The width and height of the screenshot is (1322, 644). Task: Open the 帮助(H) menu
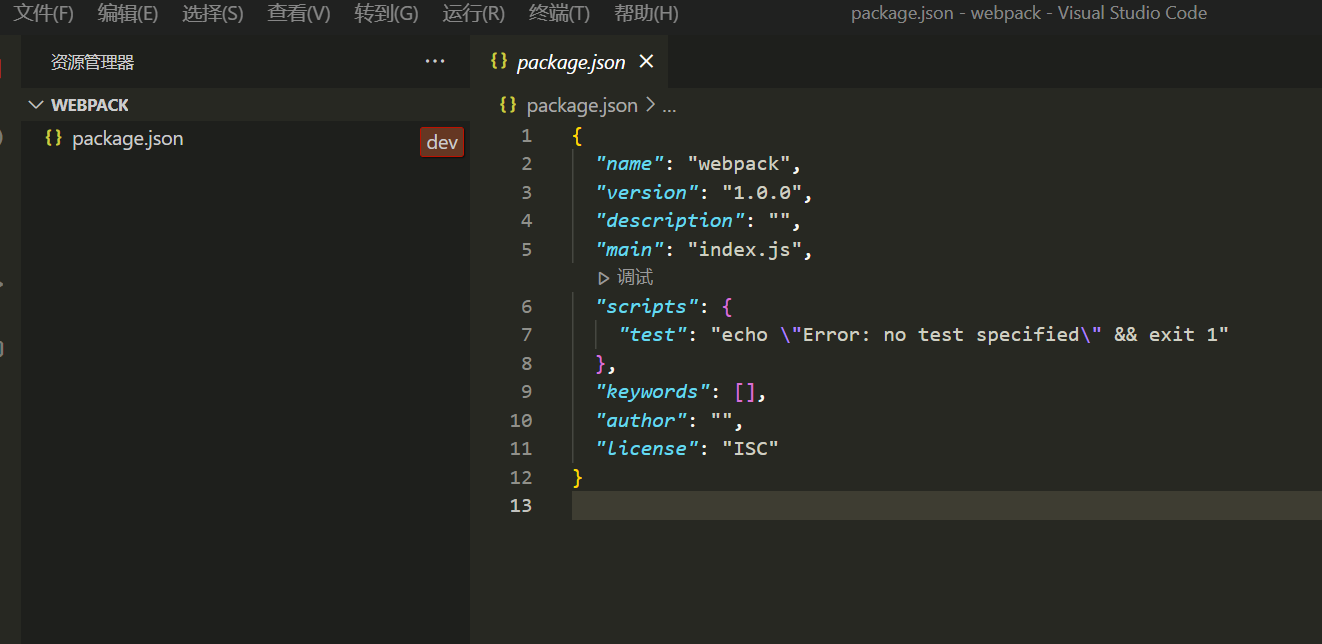(644, 15)
